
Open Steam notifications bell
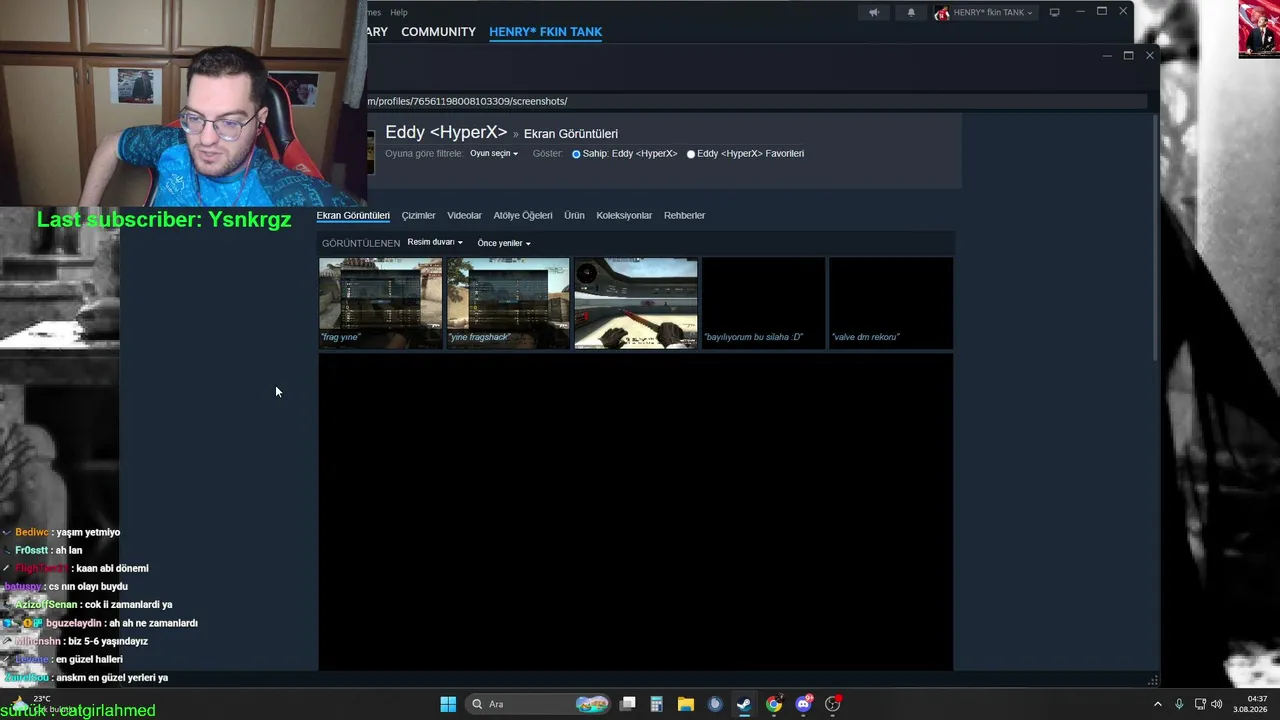911,13
